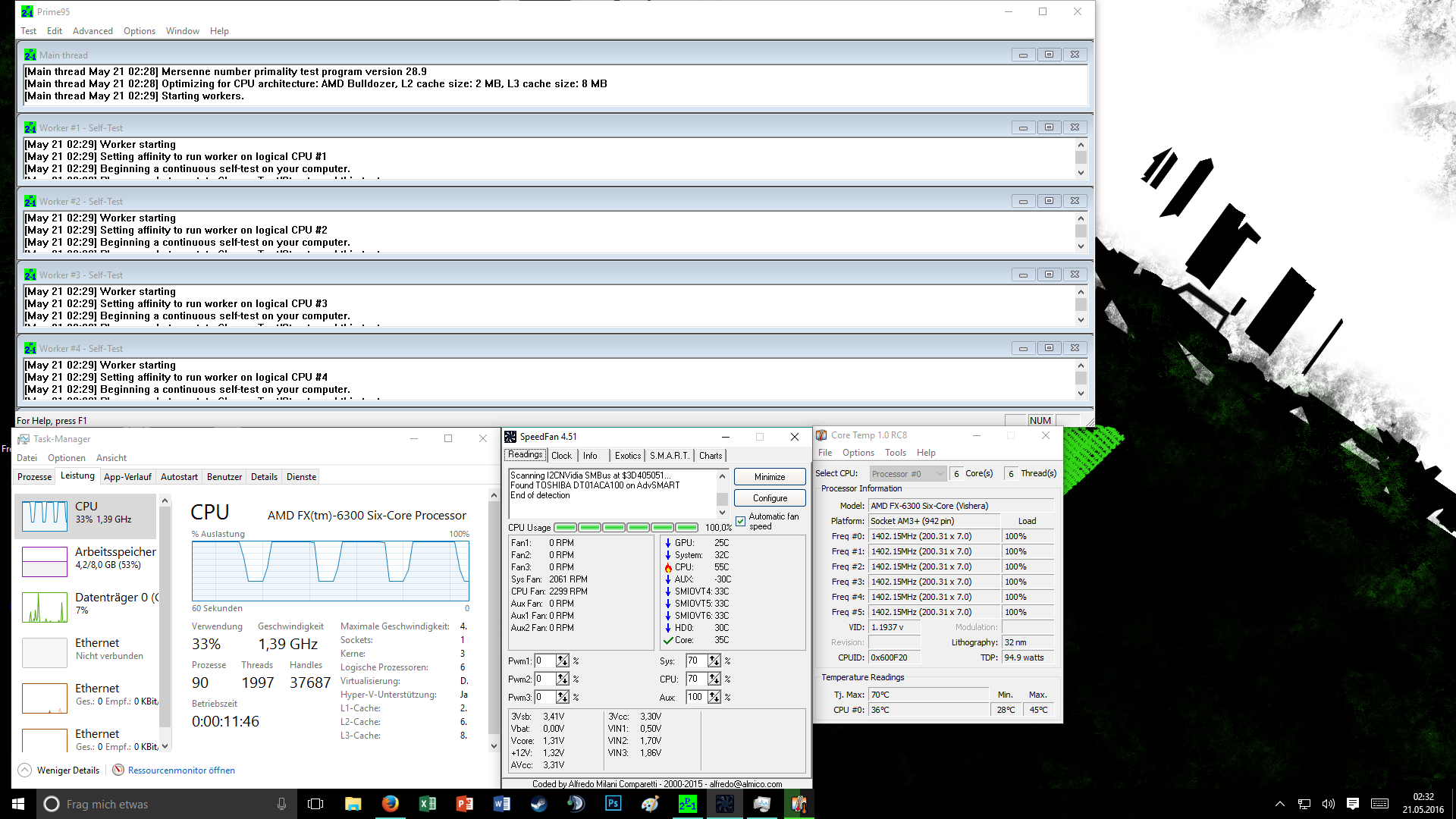Open the Select CPU dropdown
1456x819 pixels.
pyautogui.click(x=908, y=474)
